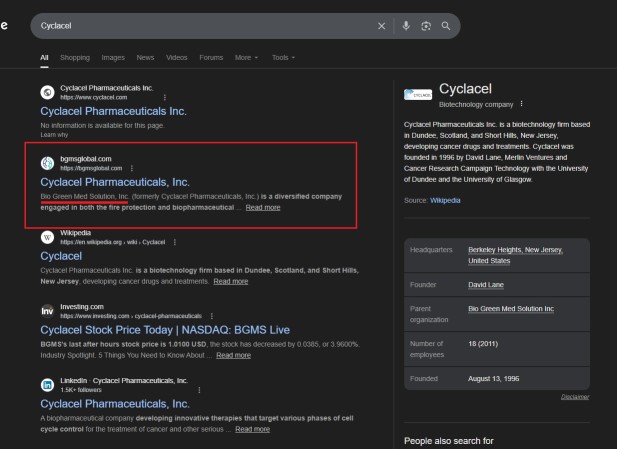Click the August 13, 1996 founded value
Screen dimensions: 617x449
tap(493, 379)
